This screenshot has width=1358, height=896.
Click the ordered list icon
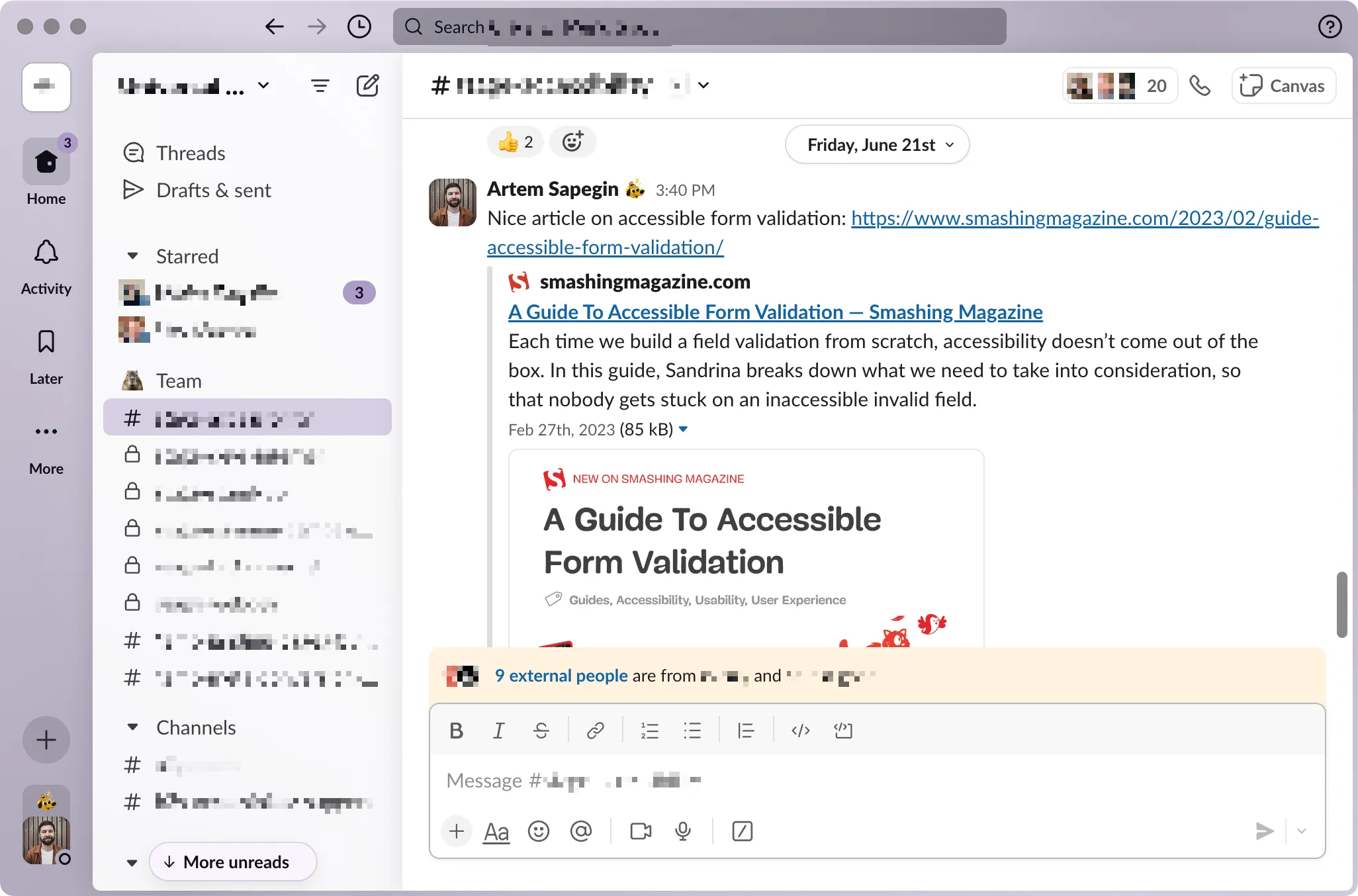click(649, 731)
